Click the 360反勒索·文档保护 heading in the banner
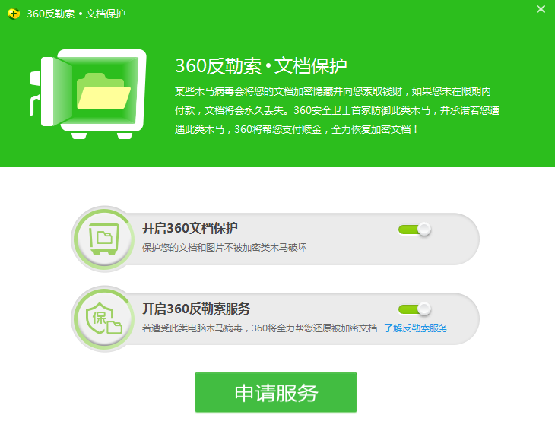Viewport: 555px width, 437px height. pos(261,66)
